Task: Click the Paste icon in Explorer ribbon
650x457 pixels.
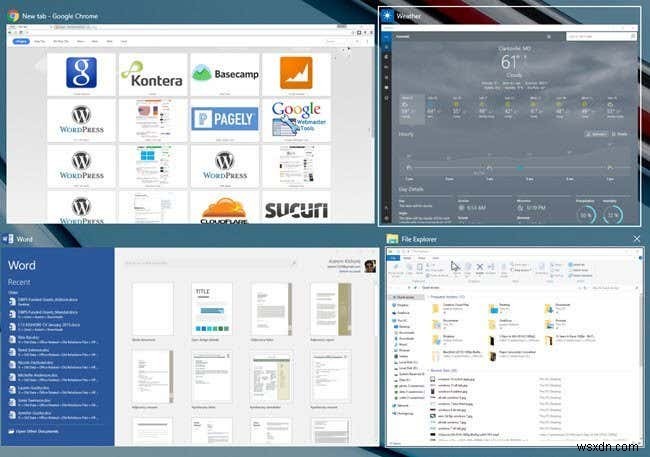Action: 420,269
